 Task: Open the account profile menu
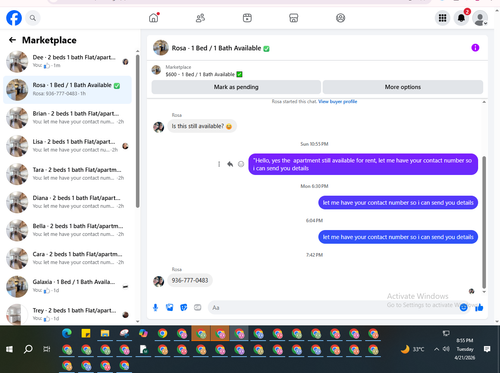pos(480,18)
